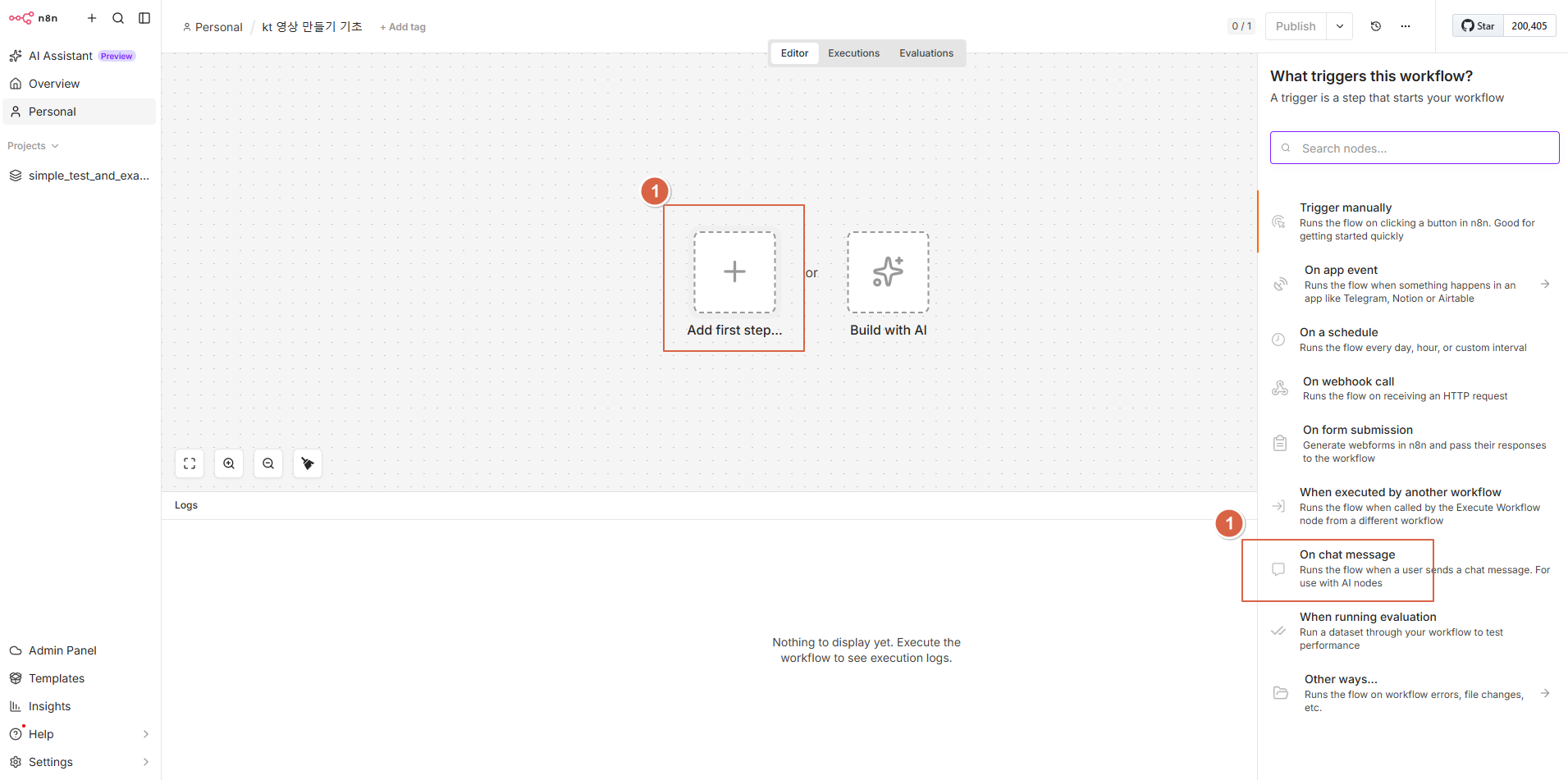This screenshot has width=1568, height=780.
Task: Collapse the Projects section
Action: point(33,146)
